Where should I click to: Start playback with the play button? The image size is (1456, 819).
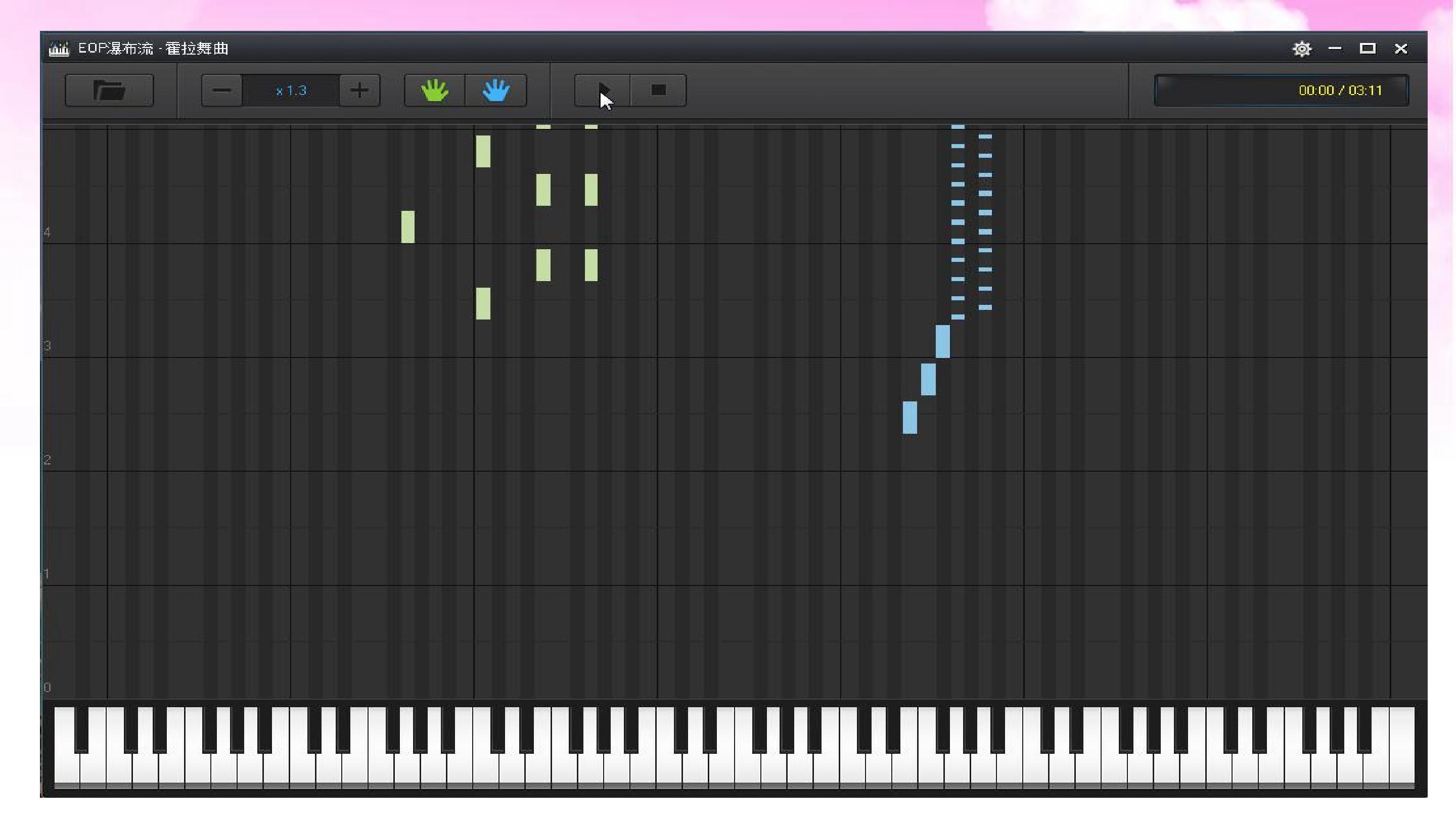coord(603,90)
